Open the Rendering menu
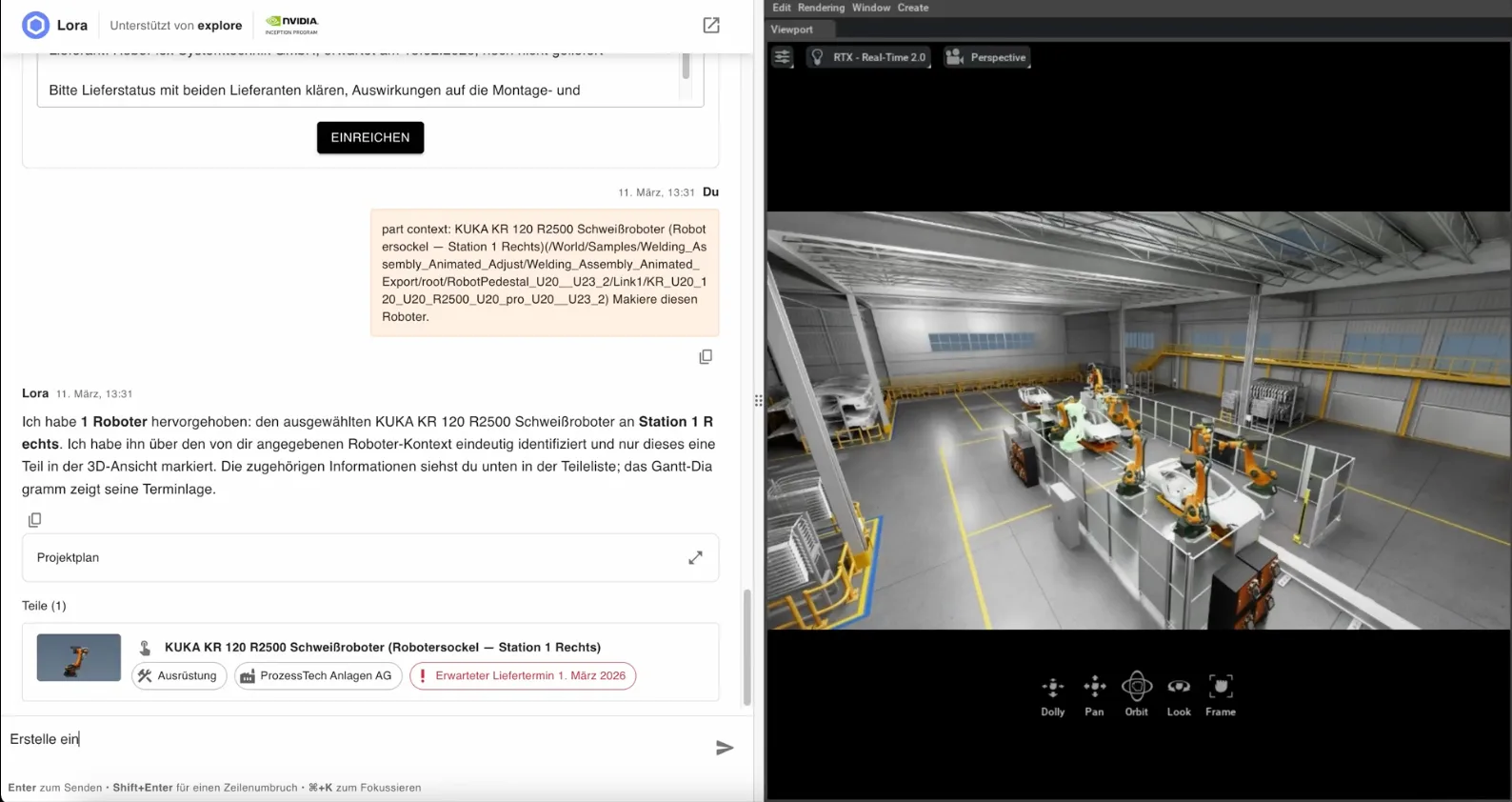This screenshot has height=802, width=1512. (821, 8)
